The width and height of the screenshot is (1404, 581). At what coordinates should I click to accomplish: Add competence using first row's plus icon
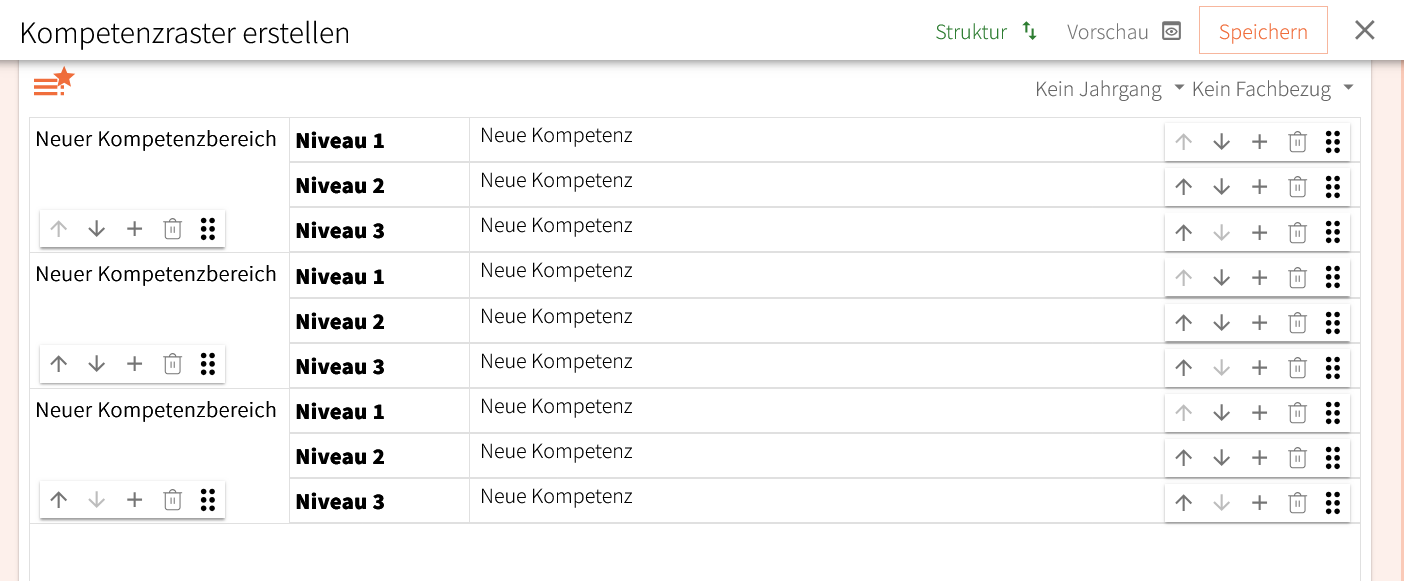(1259, 142)
